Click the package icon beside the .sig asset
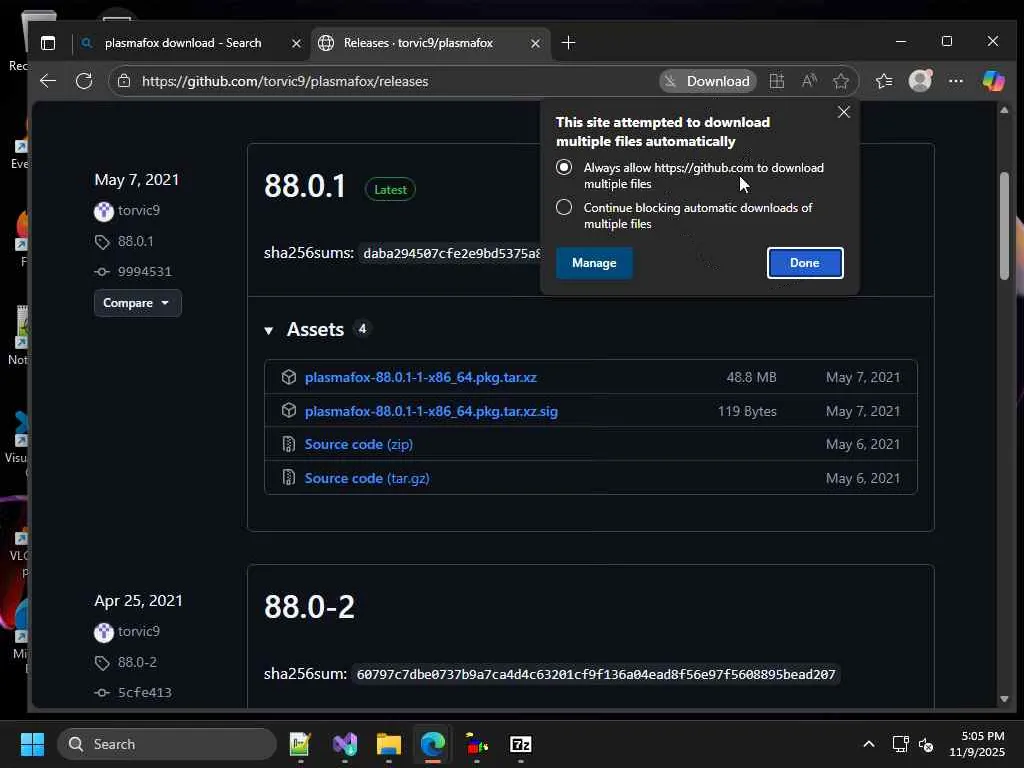This screenshot has height=768, width=1024. coord(289,410)
